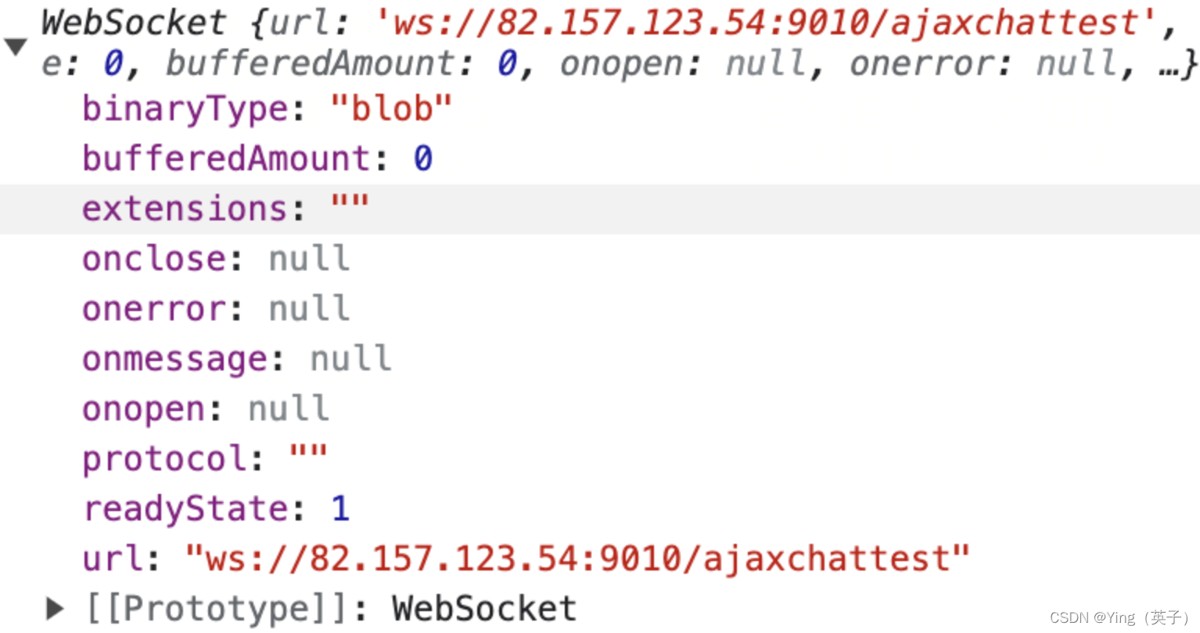Select the onopen property name
Viewport: 1200px width, 633px height.
144,409
